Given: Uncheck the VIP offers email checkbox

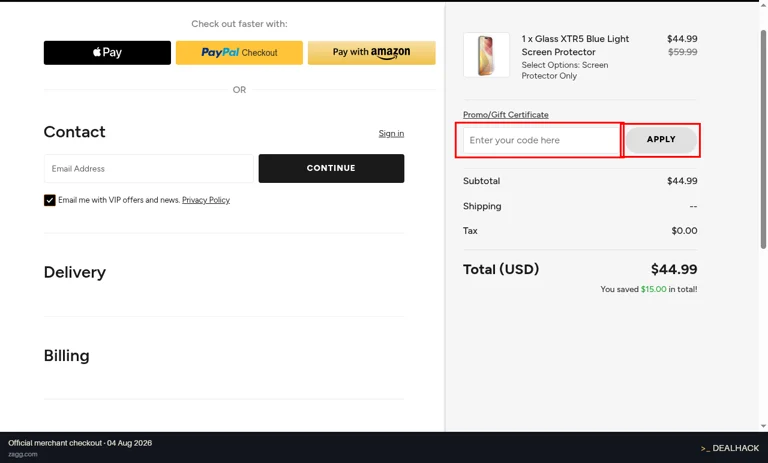Looking at the screenshot, I should [49, 200].
